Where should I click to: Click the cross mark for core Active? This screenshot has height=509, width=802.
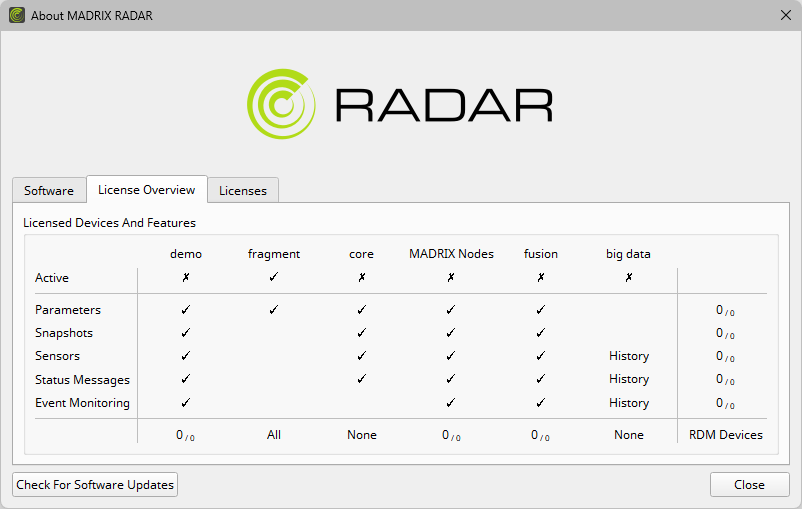(x=362, y=277)
